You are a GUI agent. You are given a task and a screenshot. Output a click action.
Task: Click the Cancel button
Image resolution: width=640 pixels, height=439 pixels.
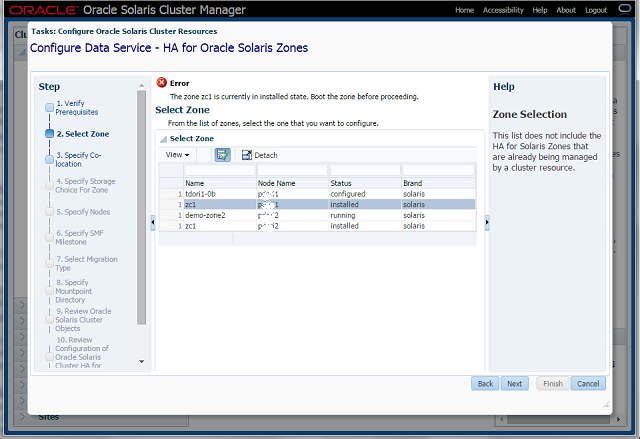point(588,384)
